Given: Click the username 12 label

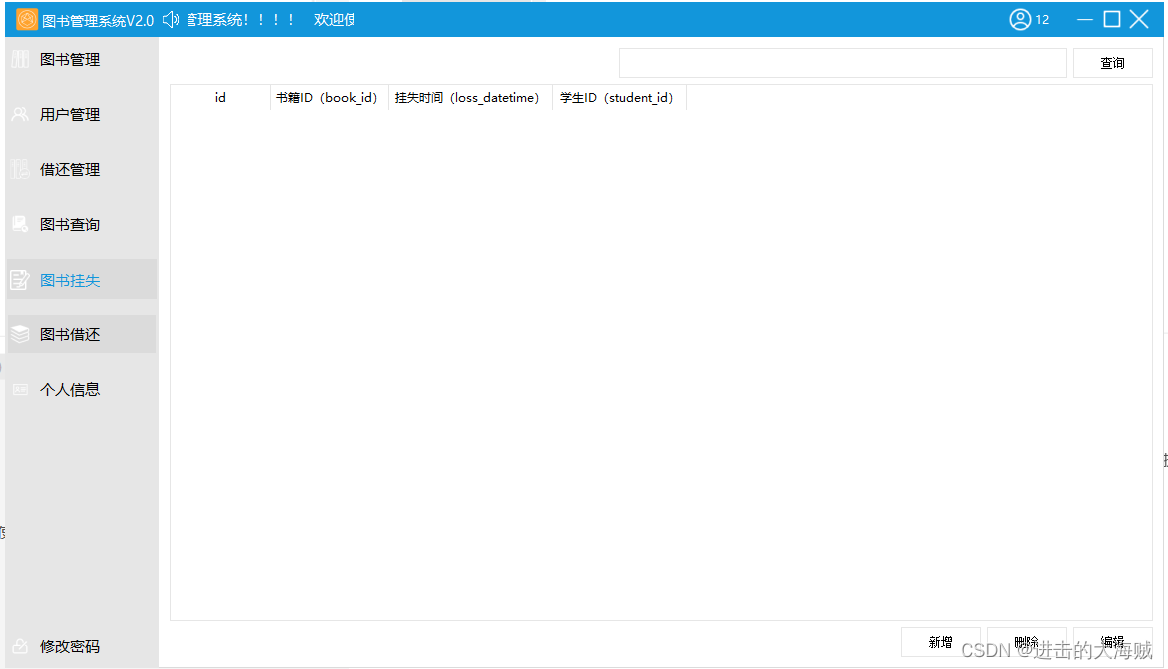Looking at the screenshot, I should click(1042, 20).
